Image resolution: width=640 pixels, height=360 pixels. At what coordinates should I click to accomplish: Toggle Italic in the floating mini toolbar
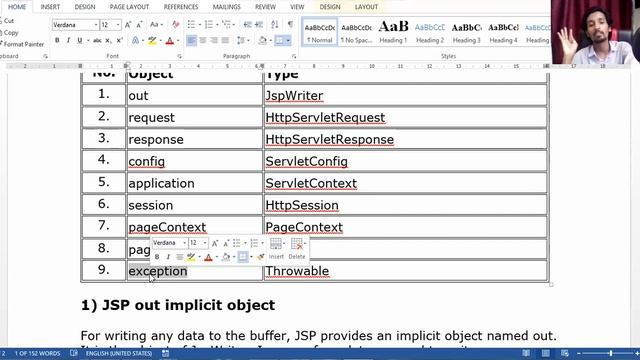point(168,257)
